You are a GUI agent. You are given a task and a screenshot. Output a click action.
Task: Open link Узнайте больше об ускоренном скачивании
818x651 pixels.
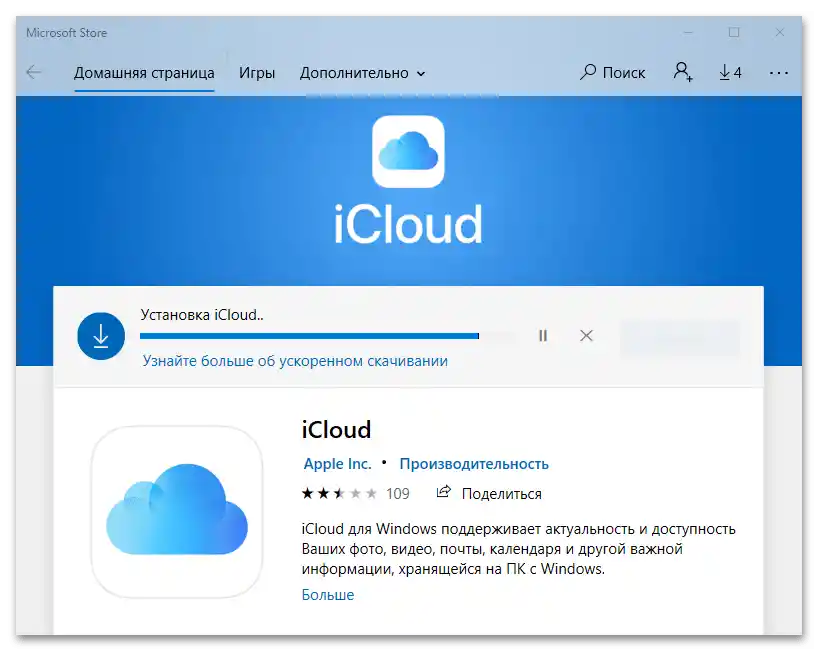pyautogui.click(x=295, y=361)
